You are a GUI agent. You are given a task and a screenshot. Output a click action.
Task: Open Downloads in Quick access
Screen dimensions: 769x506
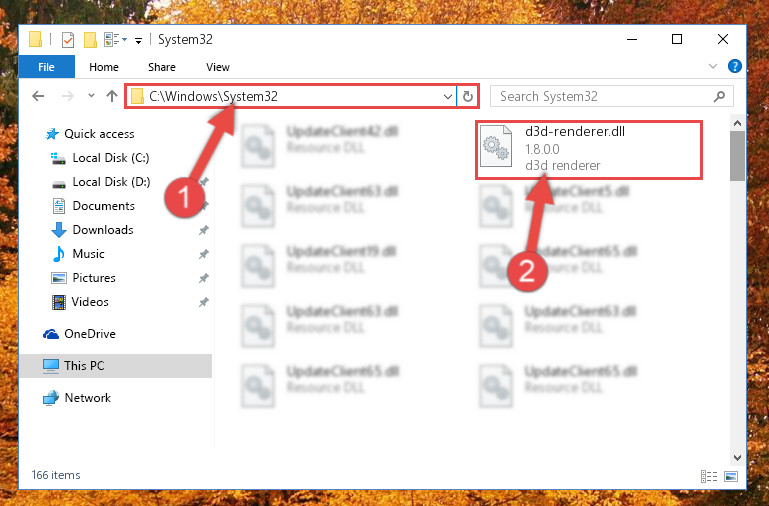tap(103, 229)
